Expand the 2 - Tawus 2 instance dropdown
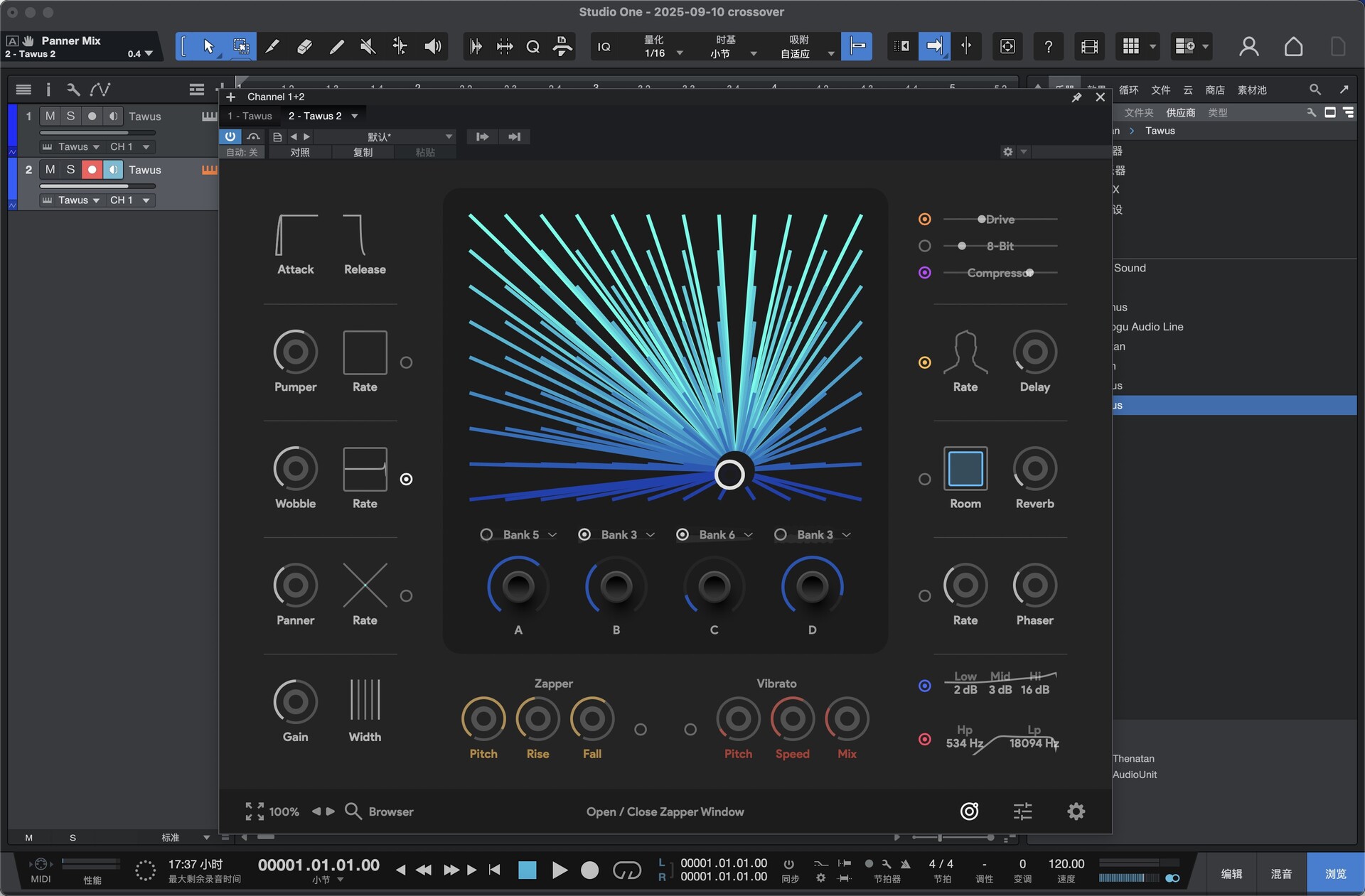Image resolution: width=1365 pixels, height=896 pixels. click(354, 116)
